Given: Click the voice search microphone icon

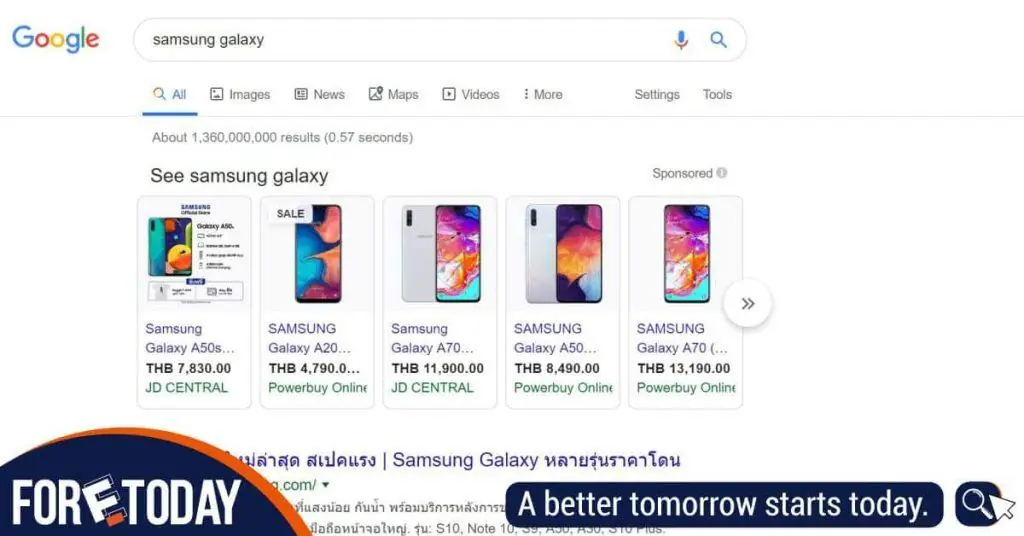Looking at the screenshot, I should [680, 40].
